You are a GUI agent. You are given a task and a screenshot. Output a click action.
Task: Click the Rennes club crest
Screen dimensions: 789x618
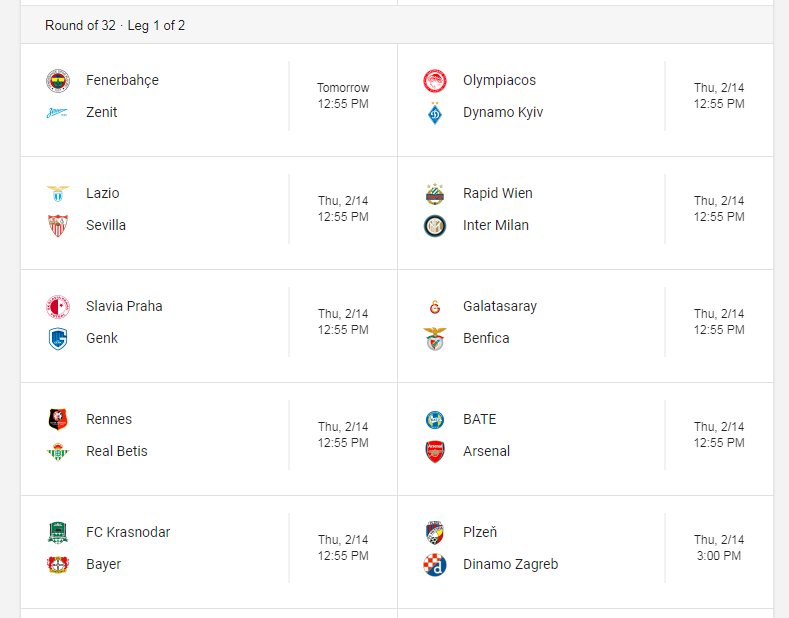tap(58, 419)
